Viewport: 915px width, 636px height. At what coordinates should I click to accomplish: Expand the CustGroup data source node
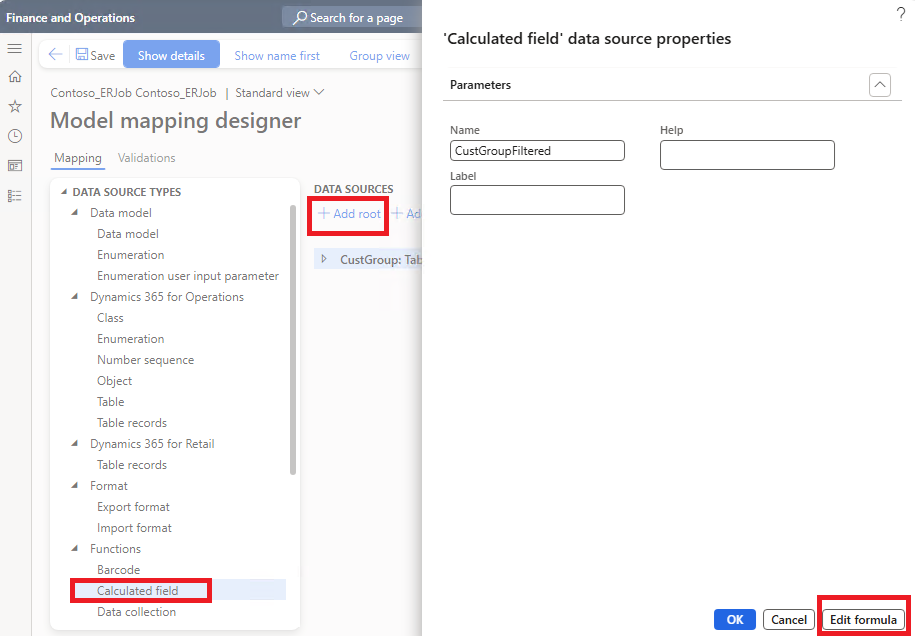[324, 259]
